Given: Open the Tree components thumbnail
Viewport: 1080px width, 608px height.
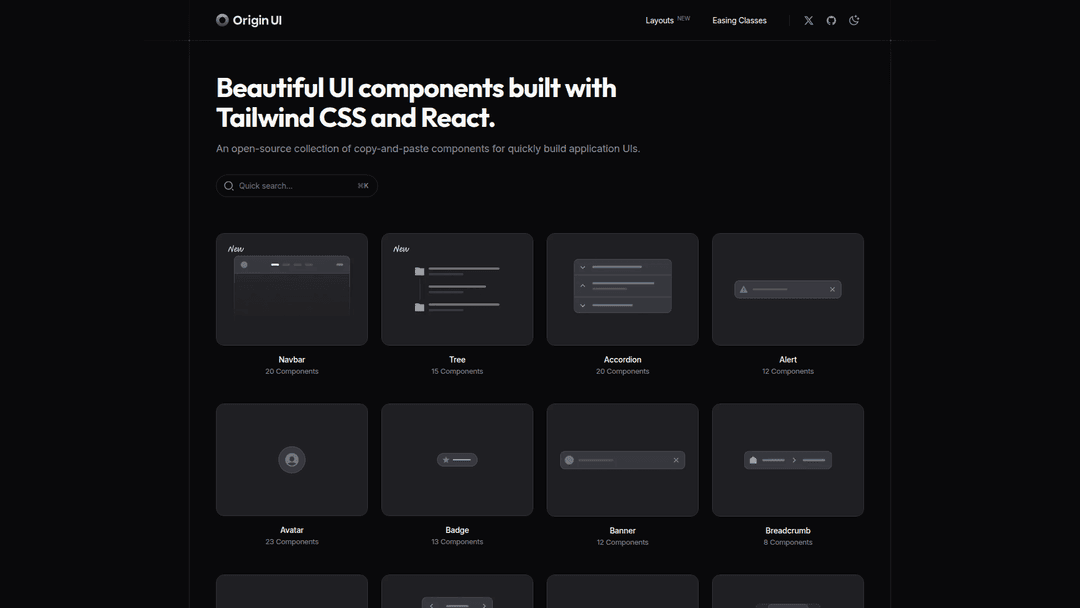Looking at the screenshot, I should (457, 289).
